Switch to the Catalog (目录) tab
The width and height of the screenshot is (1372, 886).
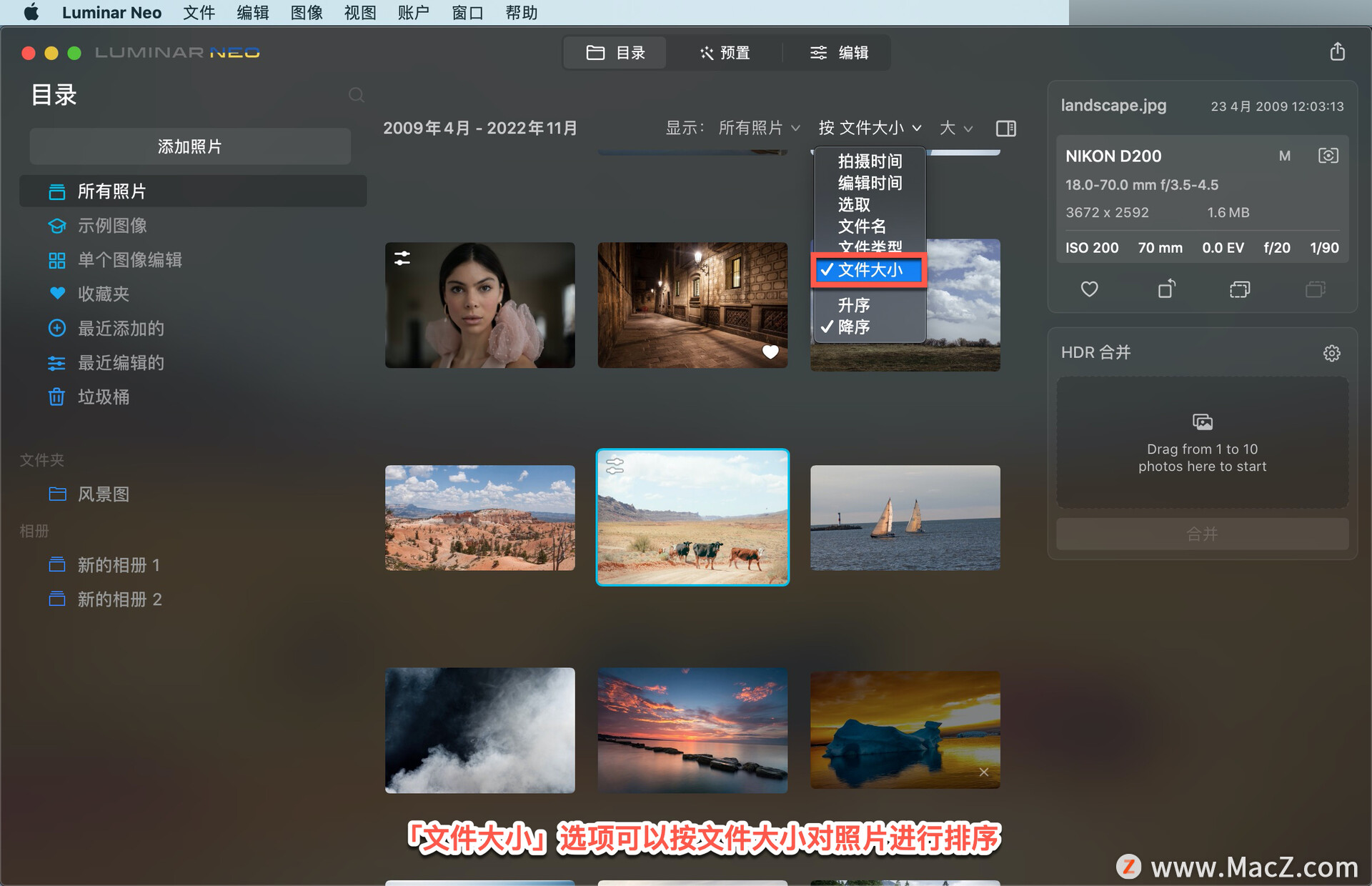pos(615,53)
